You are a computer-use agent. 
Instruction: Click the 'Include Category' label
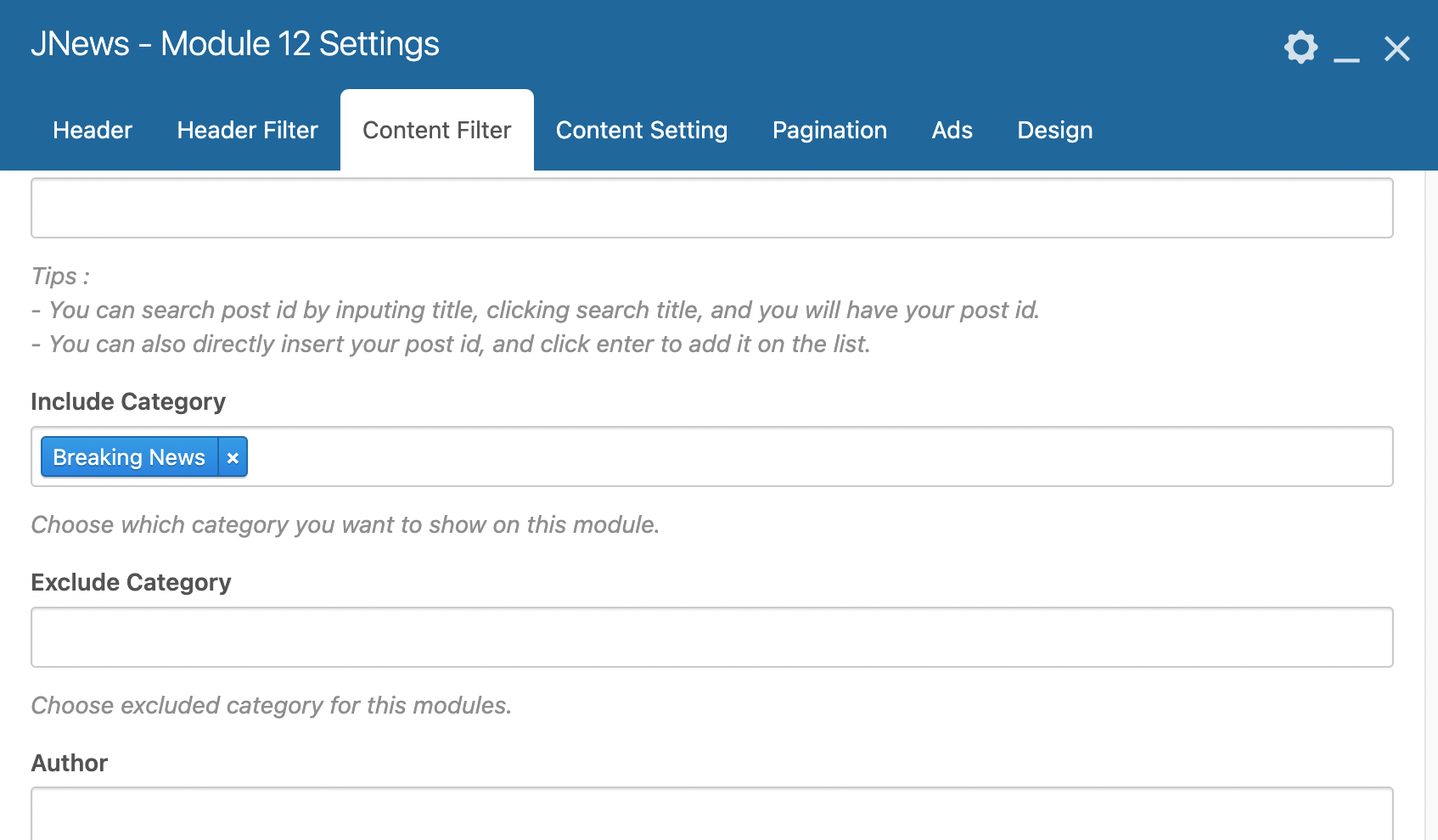(128, 401)
